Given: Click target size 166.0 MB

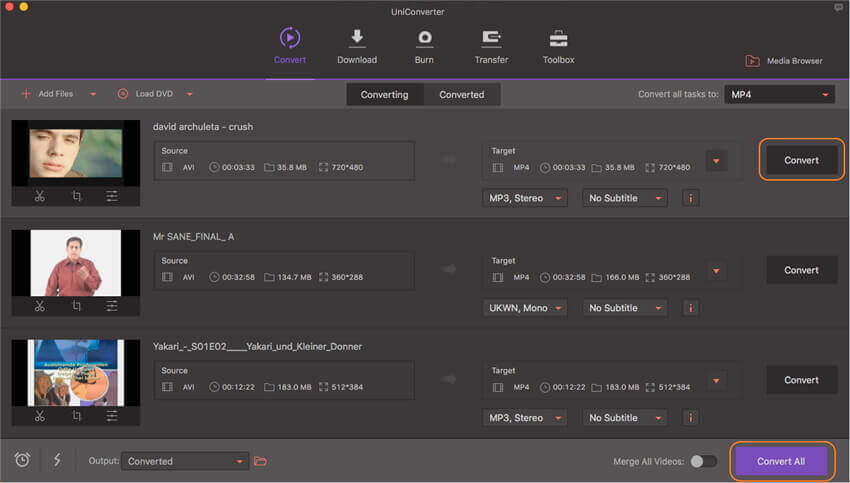Looking at the screenshot, I should (x=622, y=277).
